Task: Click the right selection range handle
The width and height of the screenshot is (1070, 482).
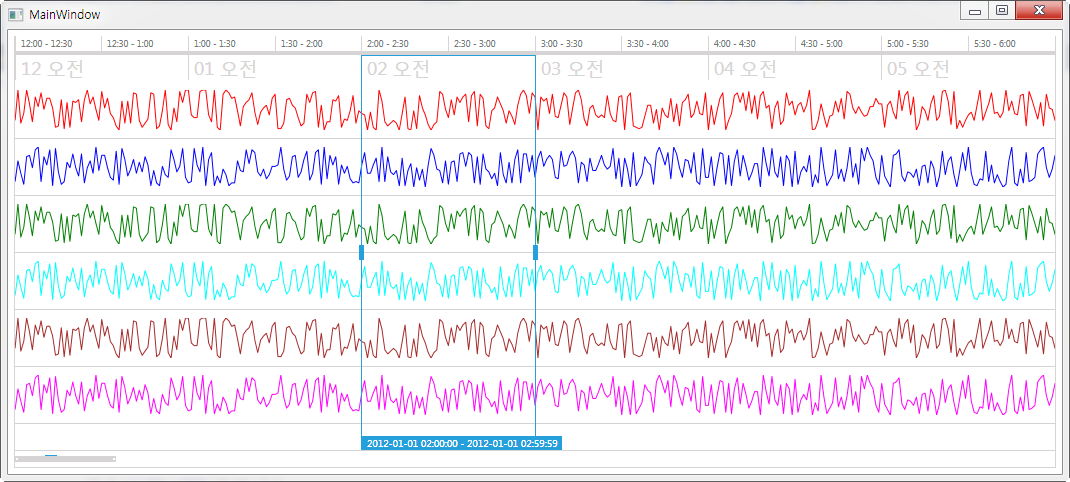Action: click(x=536, y=253)
